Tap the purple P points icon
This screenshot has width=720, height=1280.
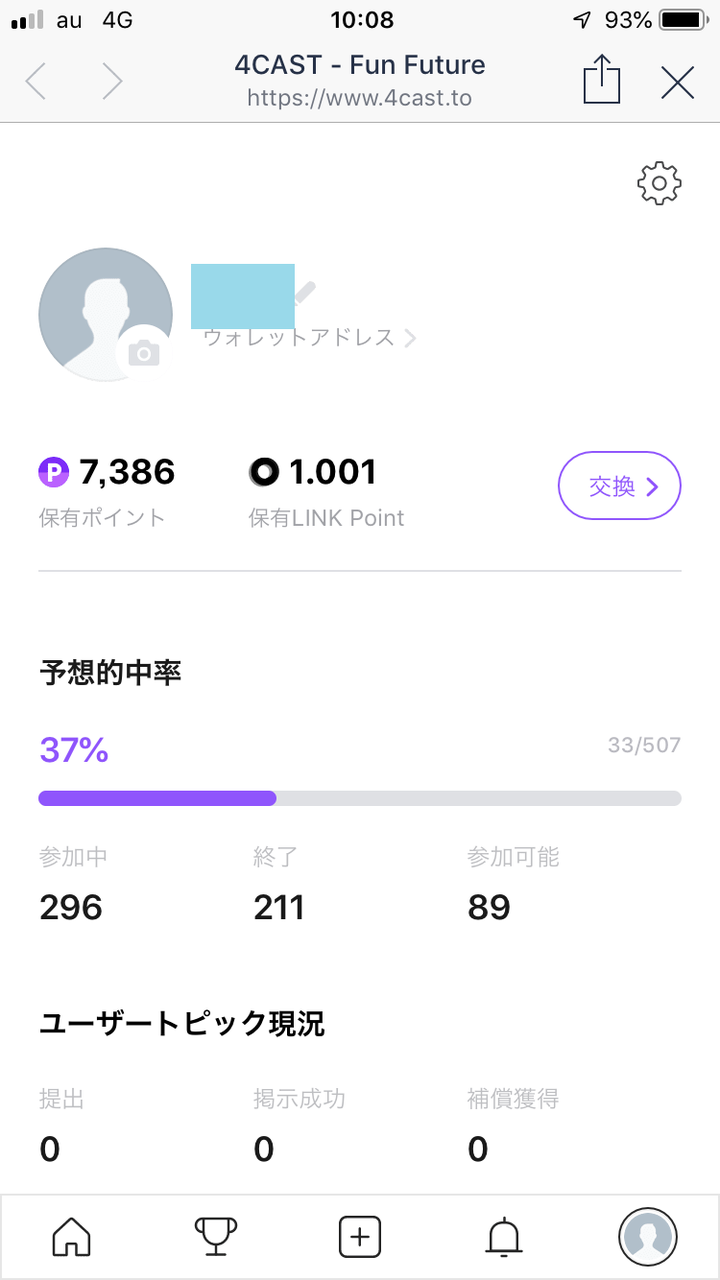pos(54,472)
